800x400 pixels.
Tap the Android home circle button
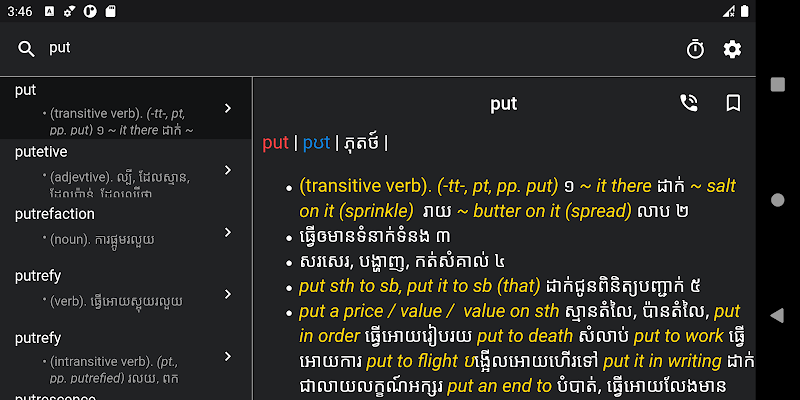click(x=778, y=200)
